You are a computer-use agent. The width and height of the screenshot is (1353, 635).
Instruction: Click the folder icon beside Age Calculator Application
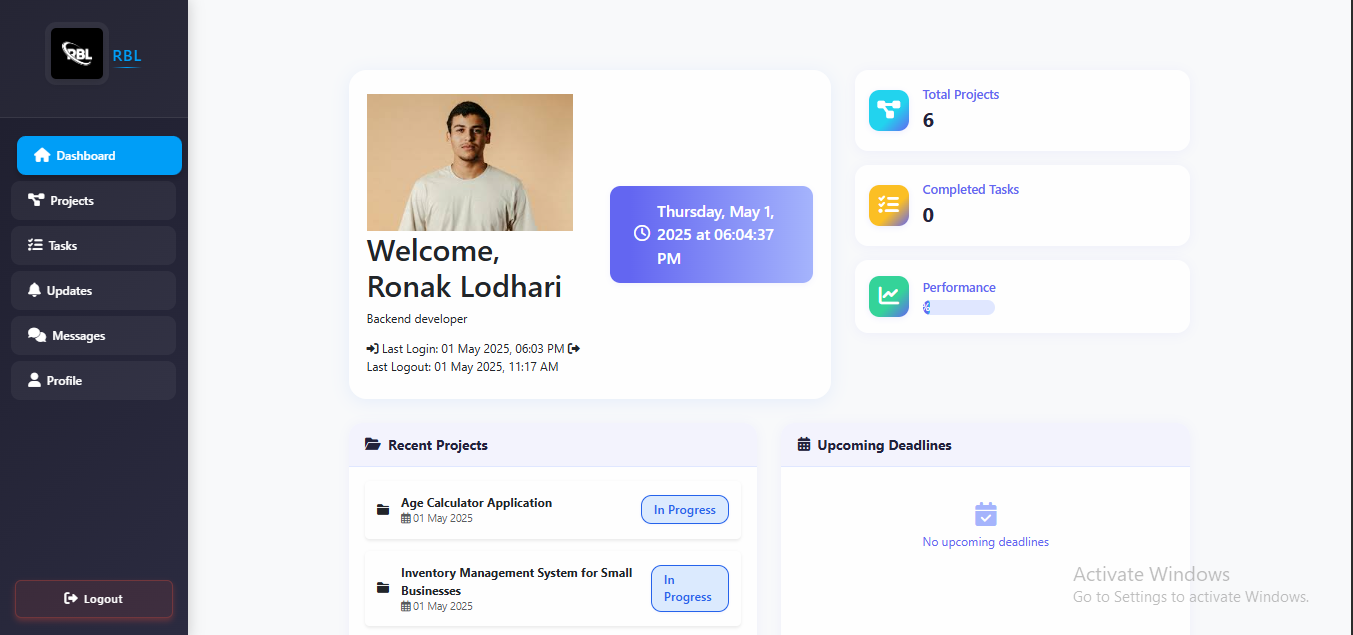pos(383,510)
